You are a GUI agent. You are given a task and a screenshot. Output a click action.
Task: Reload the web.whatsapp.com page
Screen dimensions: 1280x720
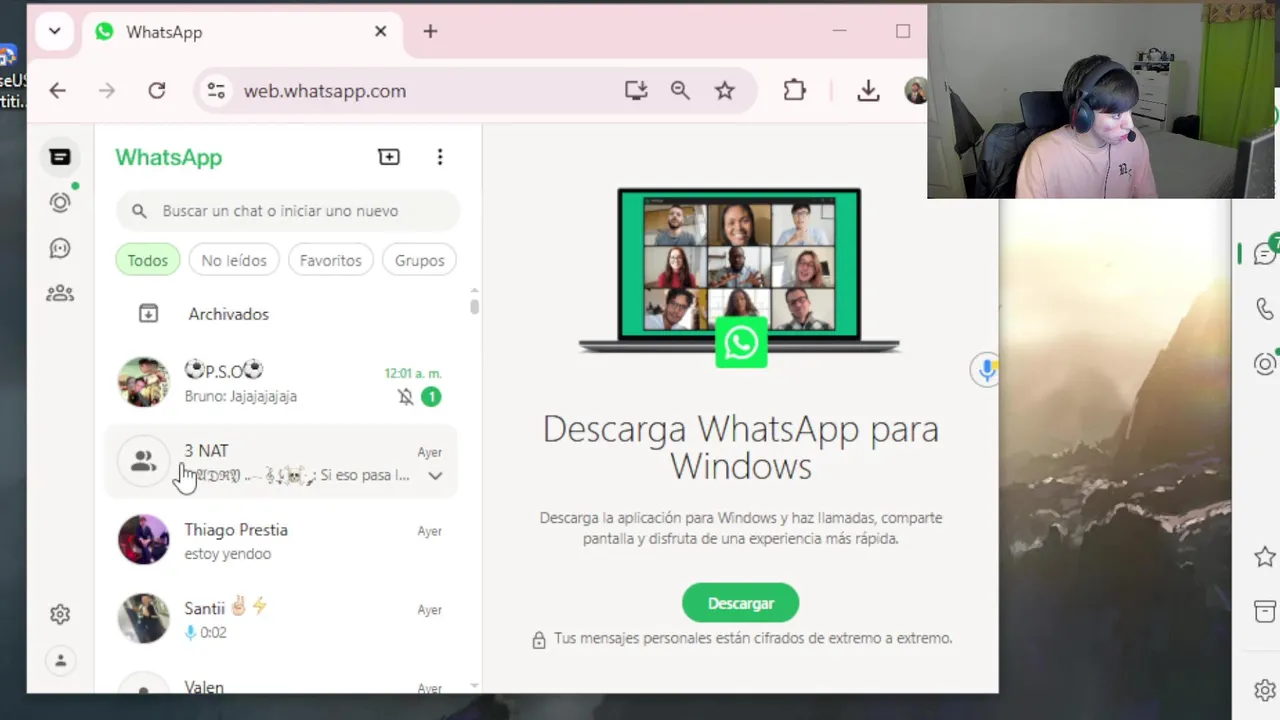coord(157,91)
